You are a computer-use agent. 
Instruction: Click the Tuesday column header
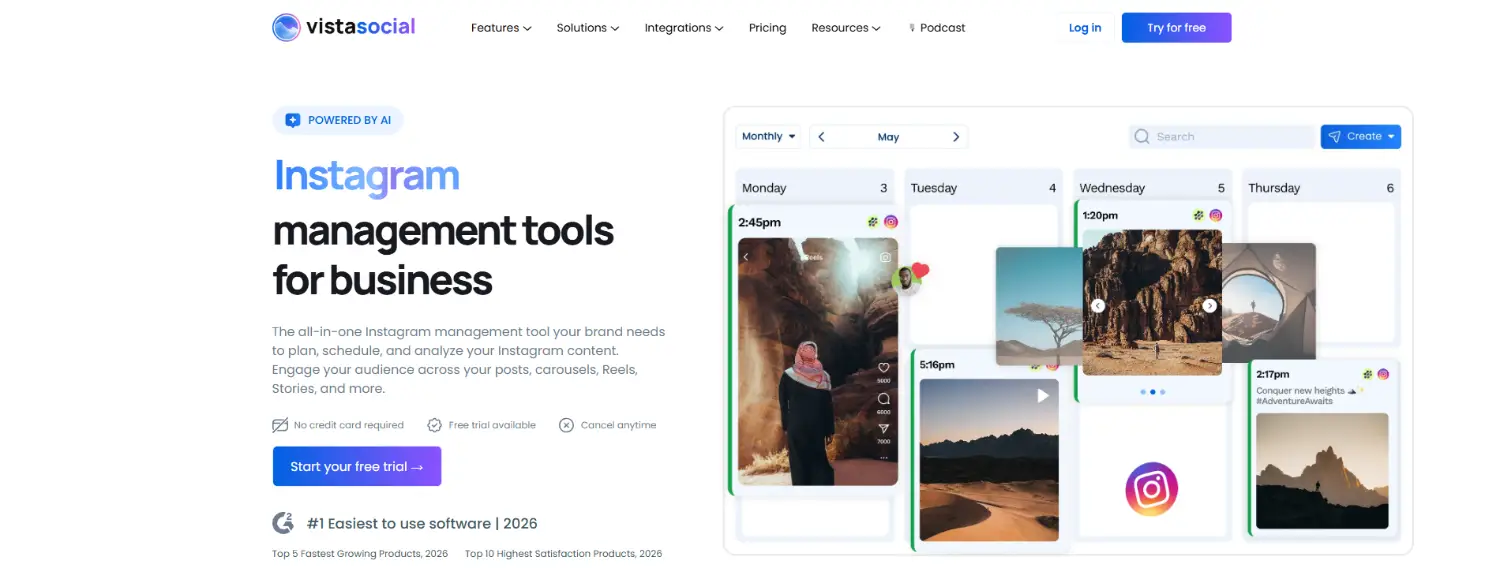pos(984,188)
